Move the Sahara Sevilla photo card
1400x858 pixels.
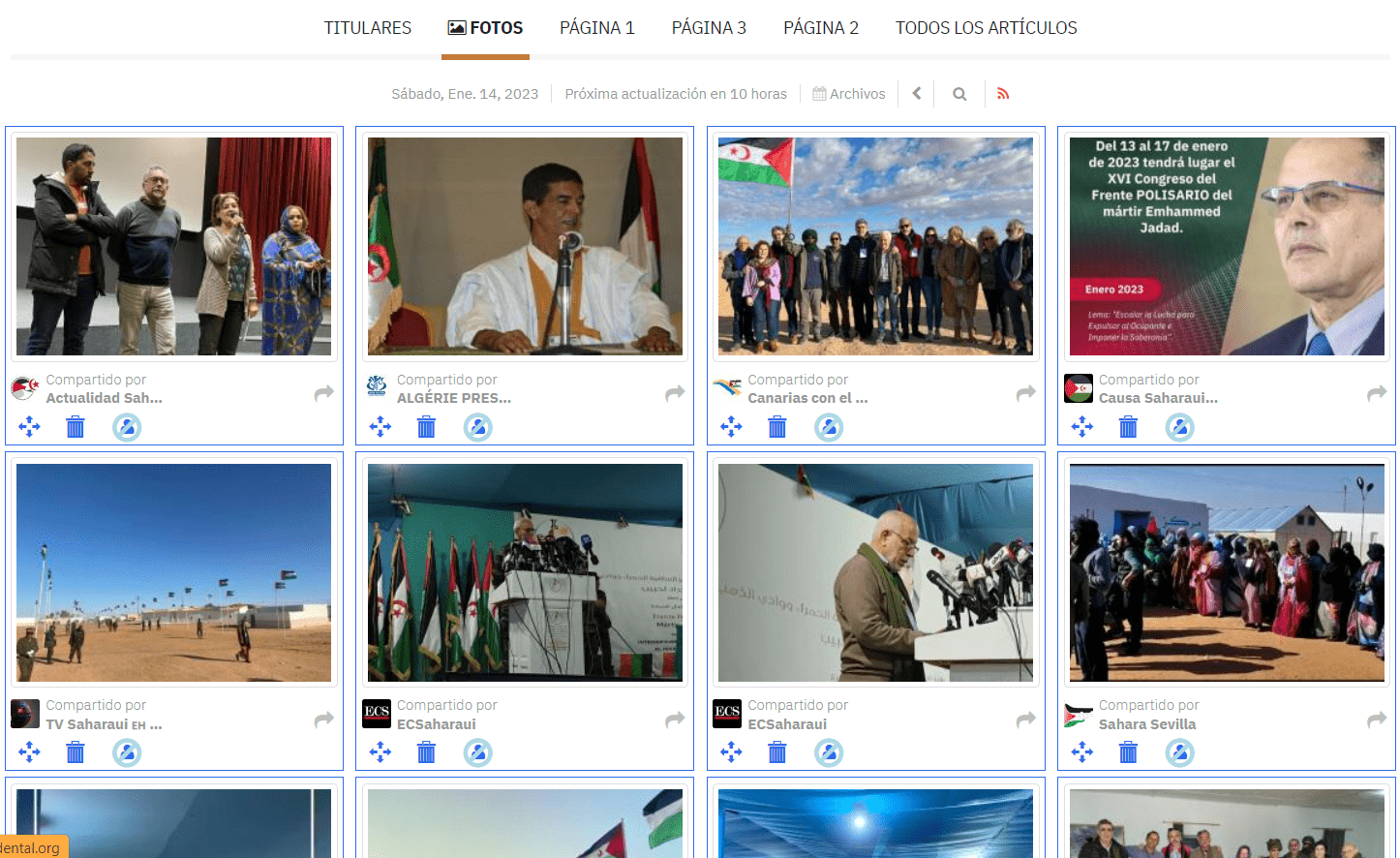1082,751
